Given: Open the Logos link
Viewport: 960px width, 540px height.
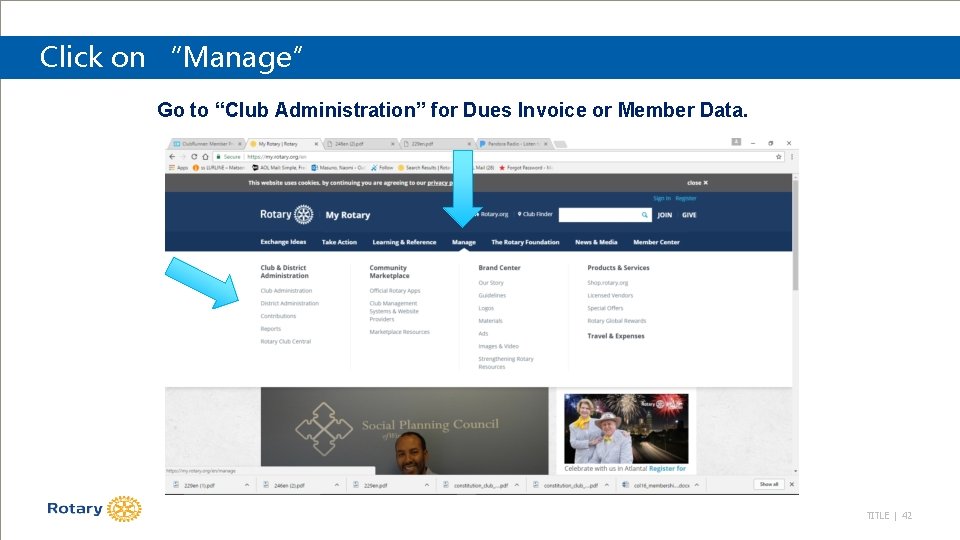Looking at the screenshot, I should pyautogui.click(x=486, y=308).
